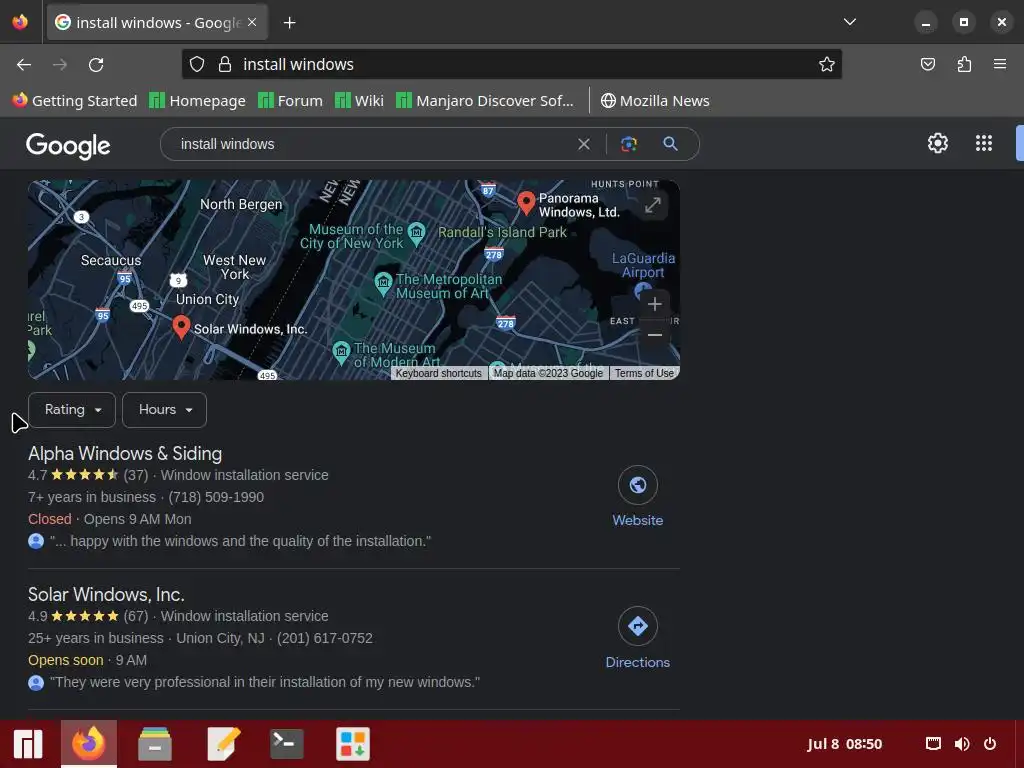Expand the map to full view
The image size is (1024, 768).
pyautogui.click(x=652, y=205)
